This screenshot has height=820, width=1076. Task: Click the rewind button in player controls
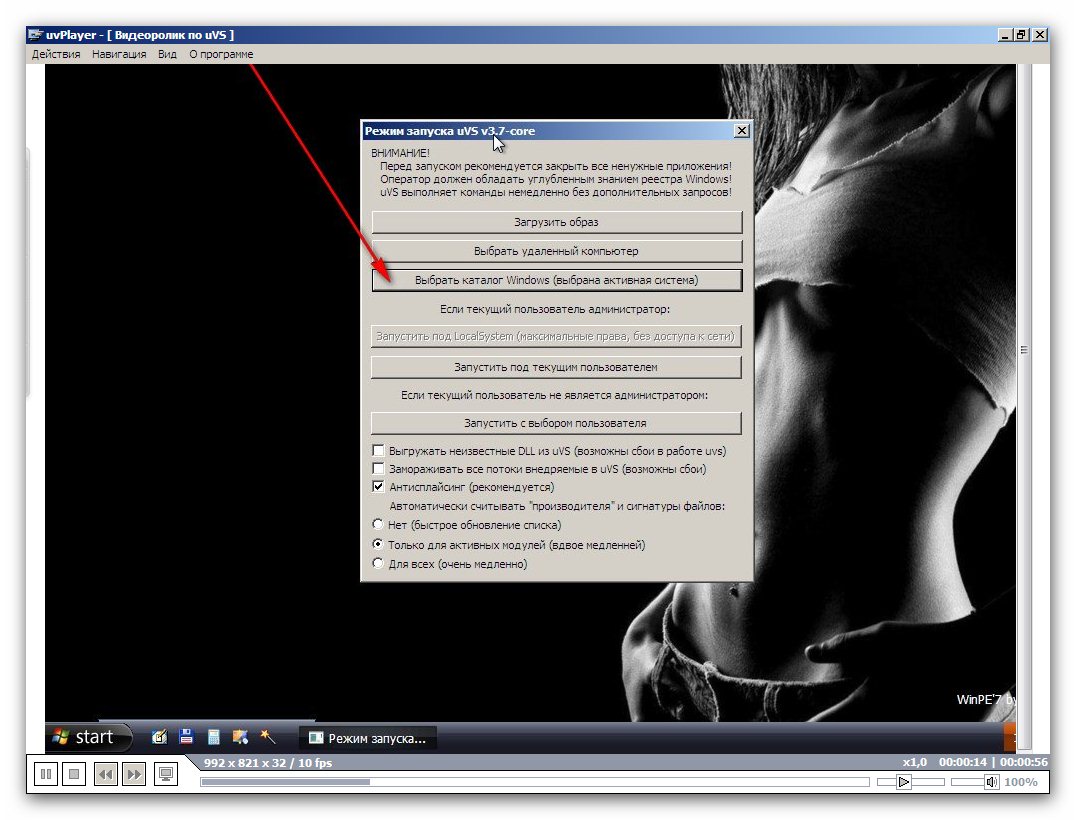[x=105, y=773]
